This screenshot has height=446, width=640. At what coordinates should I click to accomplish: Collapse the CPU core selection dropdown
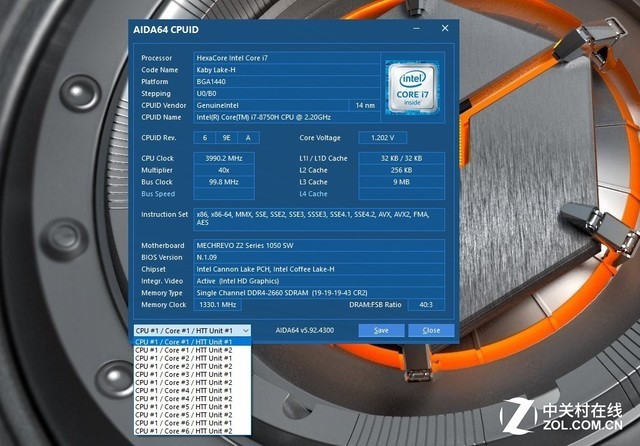point(246,331)
